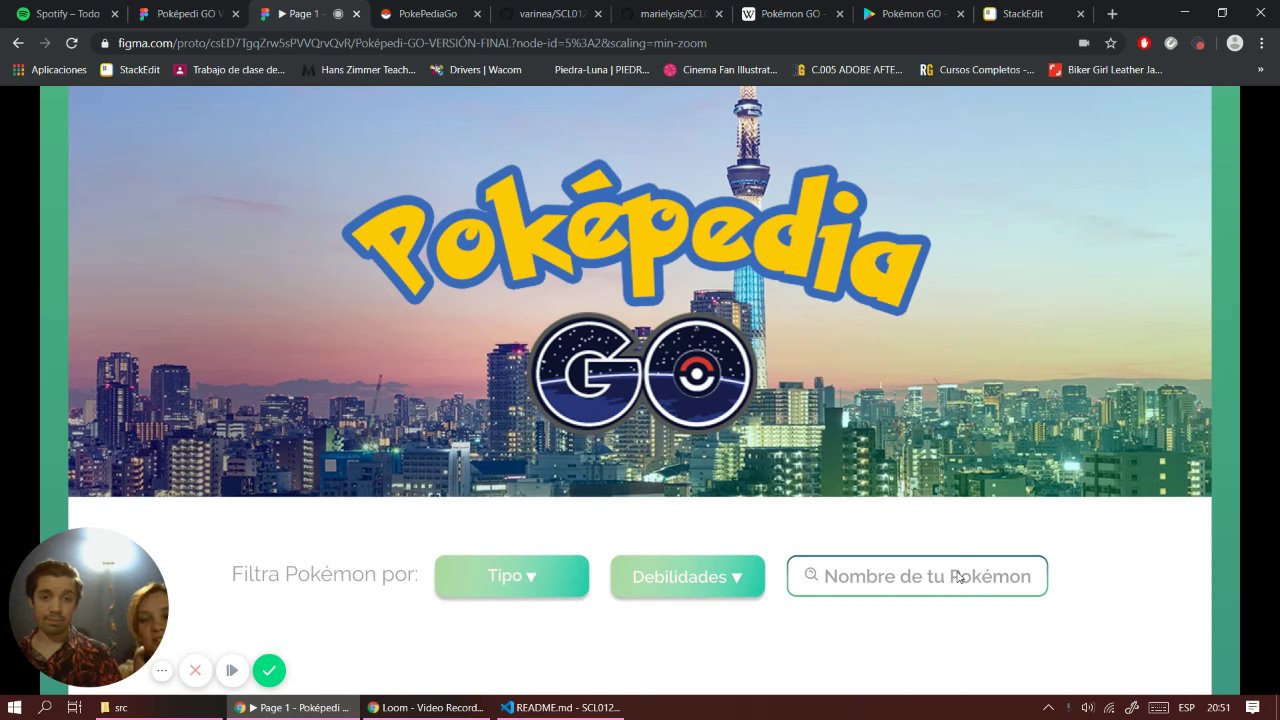Image resolution: width=1280 pixels, height=720 pixels.
Task: Open the touch keyboard tray icon
Action: coord(1158,707)
